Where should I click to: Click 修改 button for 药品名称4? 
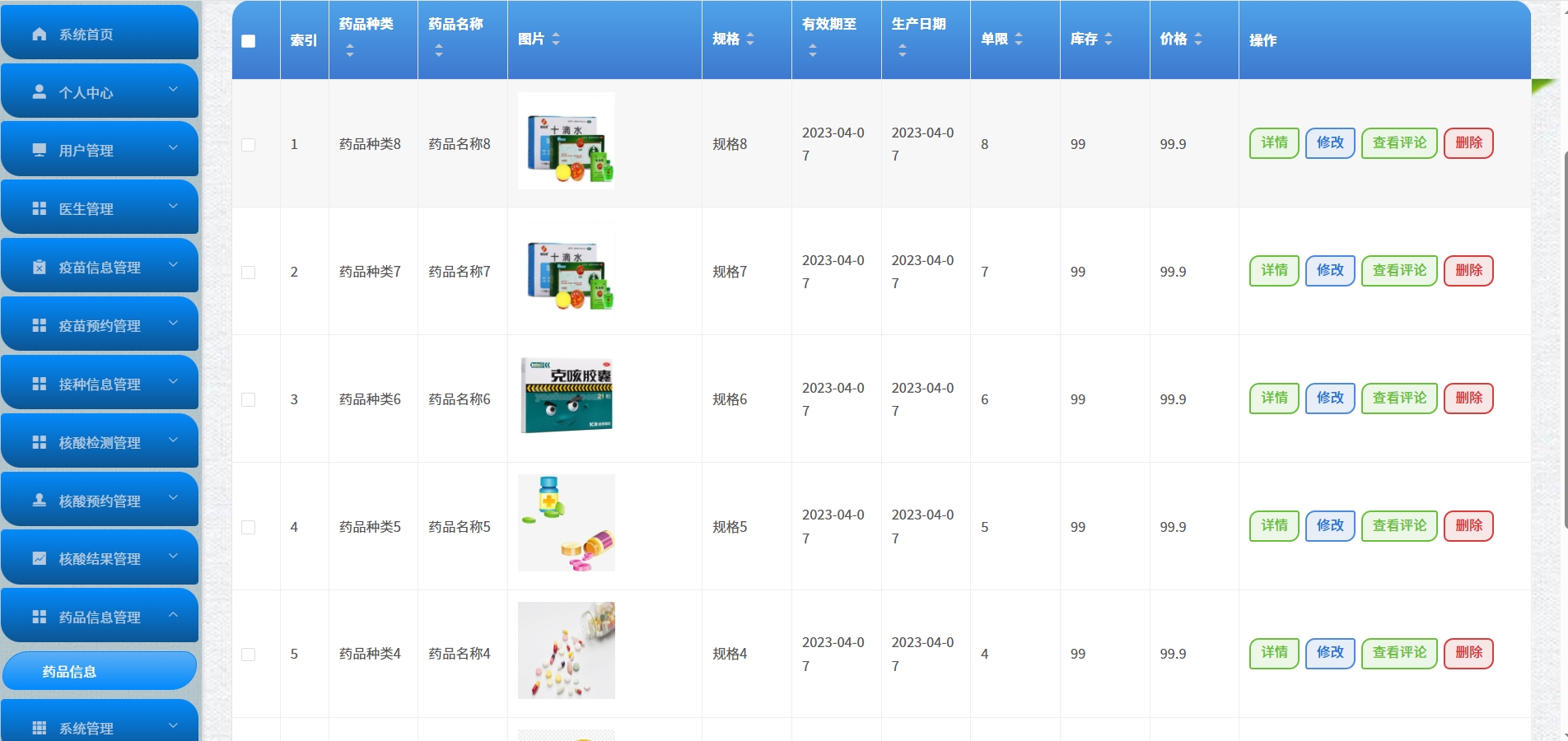[1330, 653]
